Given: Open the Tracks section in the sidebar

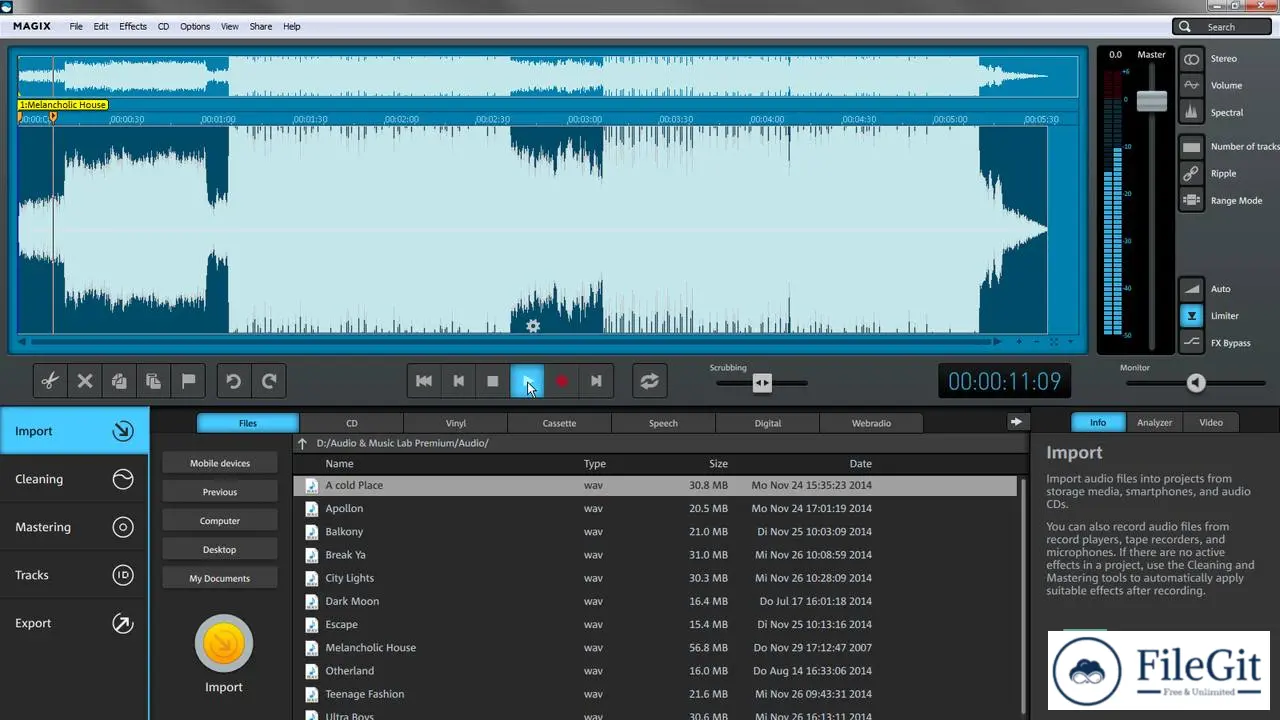Looking at the screenshot, I should (74, 575).
